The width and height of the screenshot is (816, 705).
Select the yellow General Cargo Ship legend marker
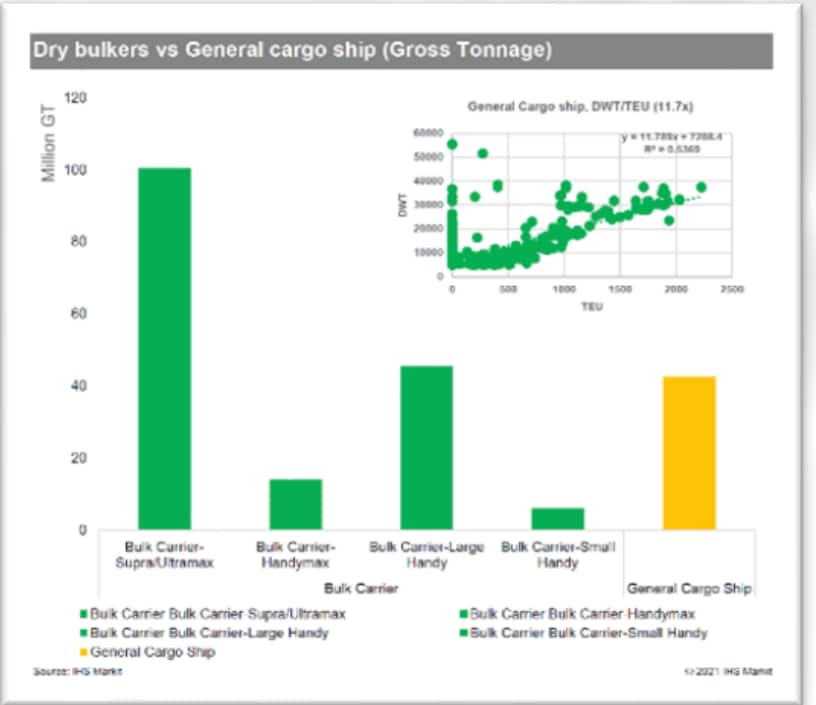pyautogui.click(x=84, y=652)
